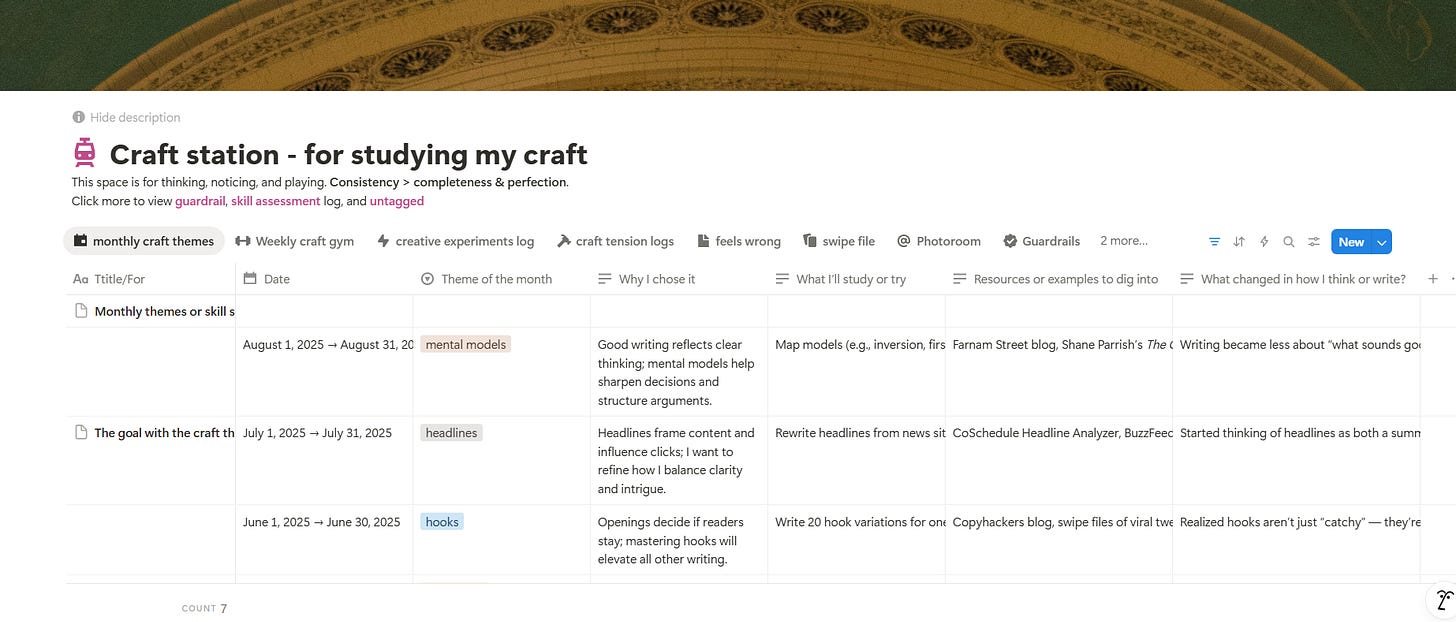Open the Date column header menu
Image resolution: width=1456 pixels, height=622 pixels.
[324, 279]
